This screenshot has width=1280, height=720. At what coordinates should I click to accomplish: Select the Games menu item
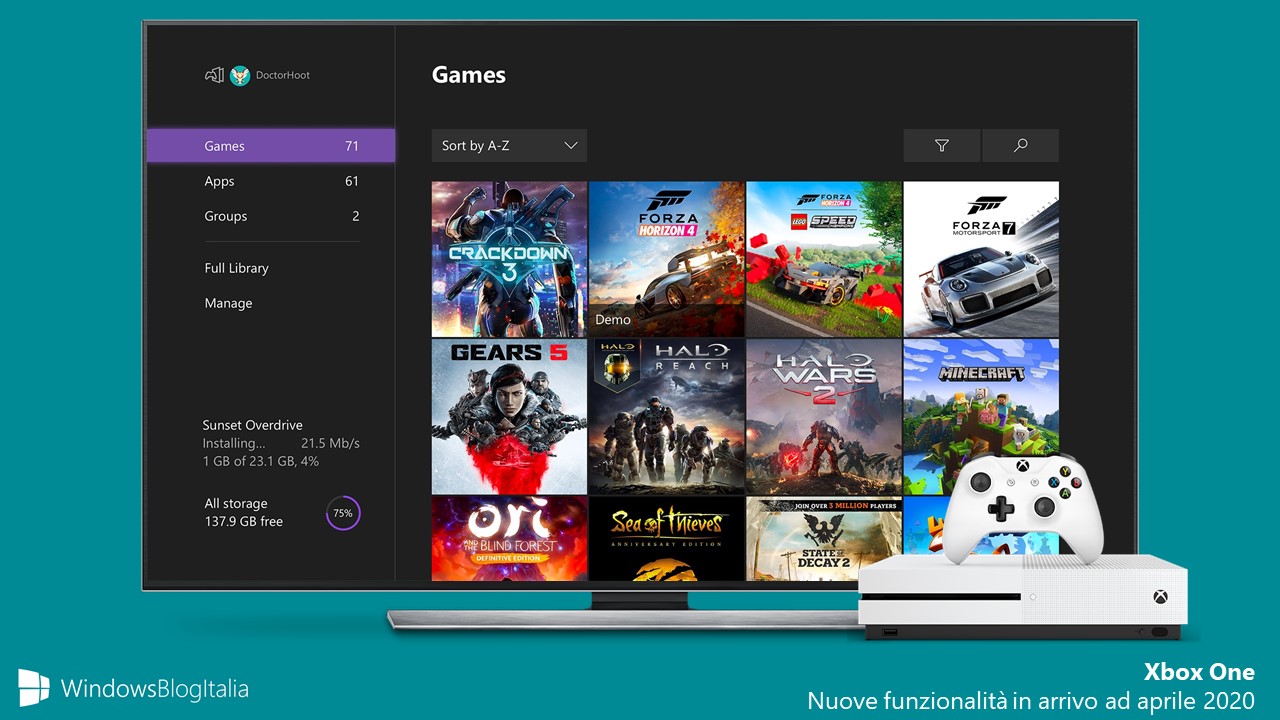coord(271,145)
